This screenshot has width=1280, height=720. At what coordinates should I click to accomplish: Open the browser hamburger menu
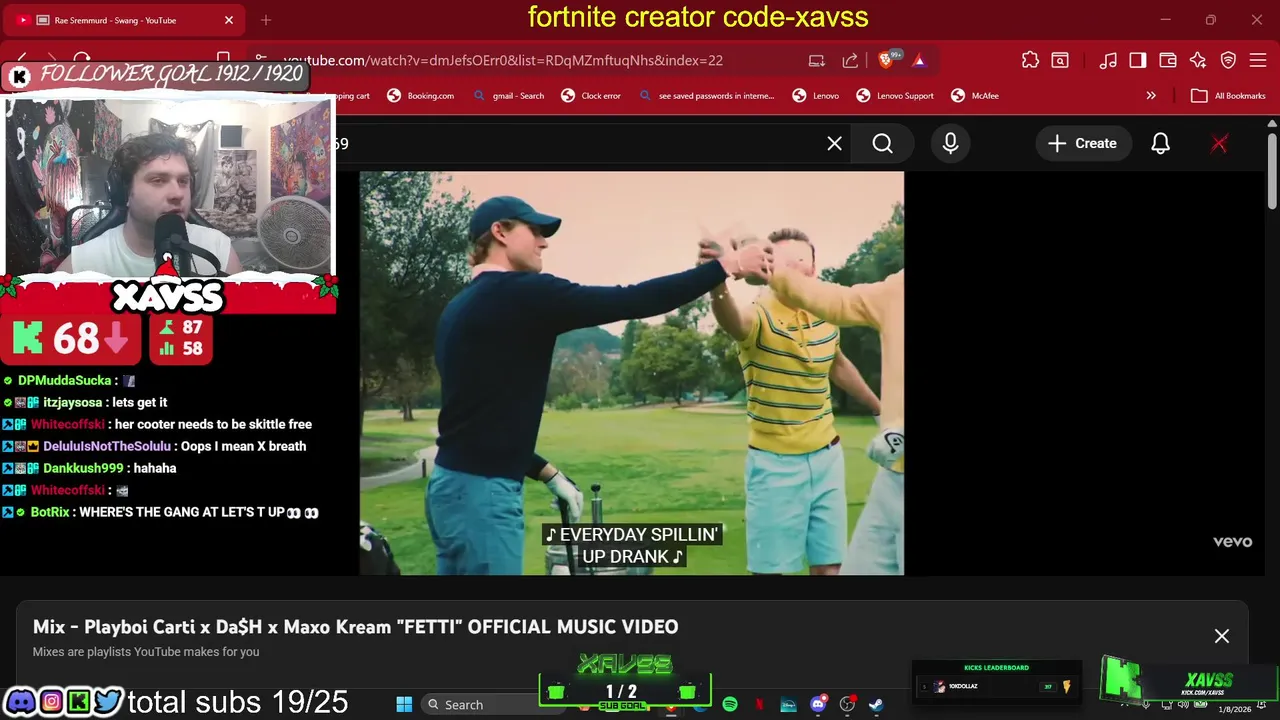[x=1259, y=60]
